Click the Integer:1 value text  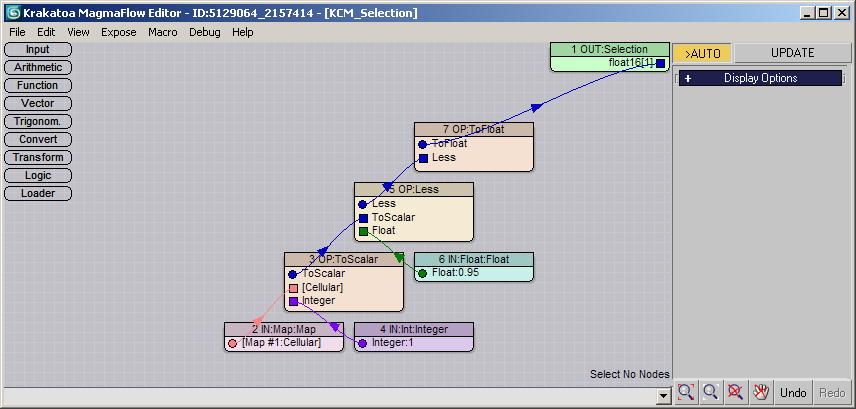394,343
